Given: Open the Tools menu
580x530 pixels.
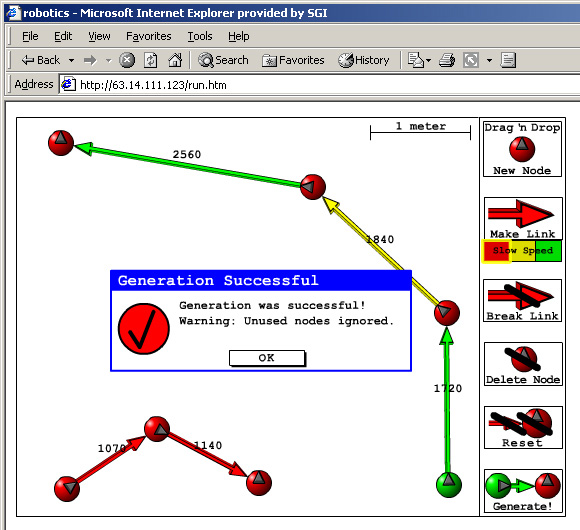Looking at the screenshot, I should pyautogui.click(x=200, y=36).
